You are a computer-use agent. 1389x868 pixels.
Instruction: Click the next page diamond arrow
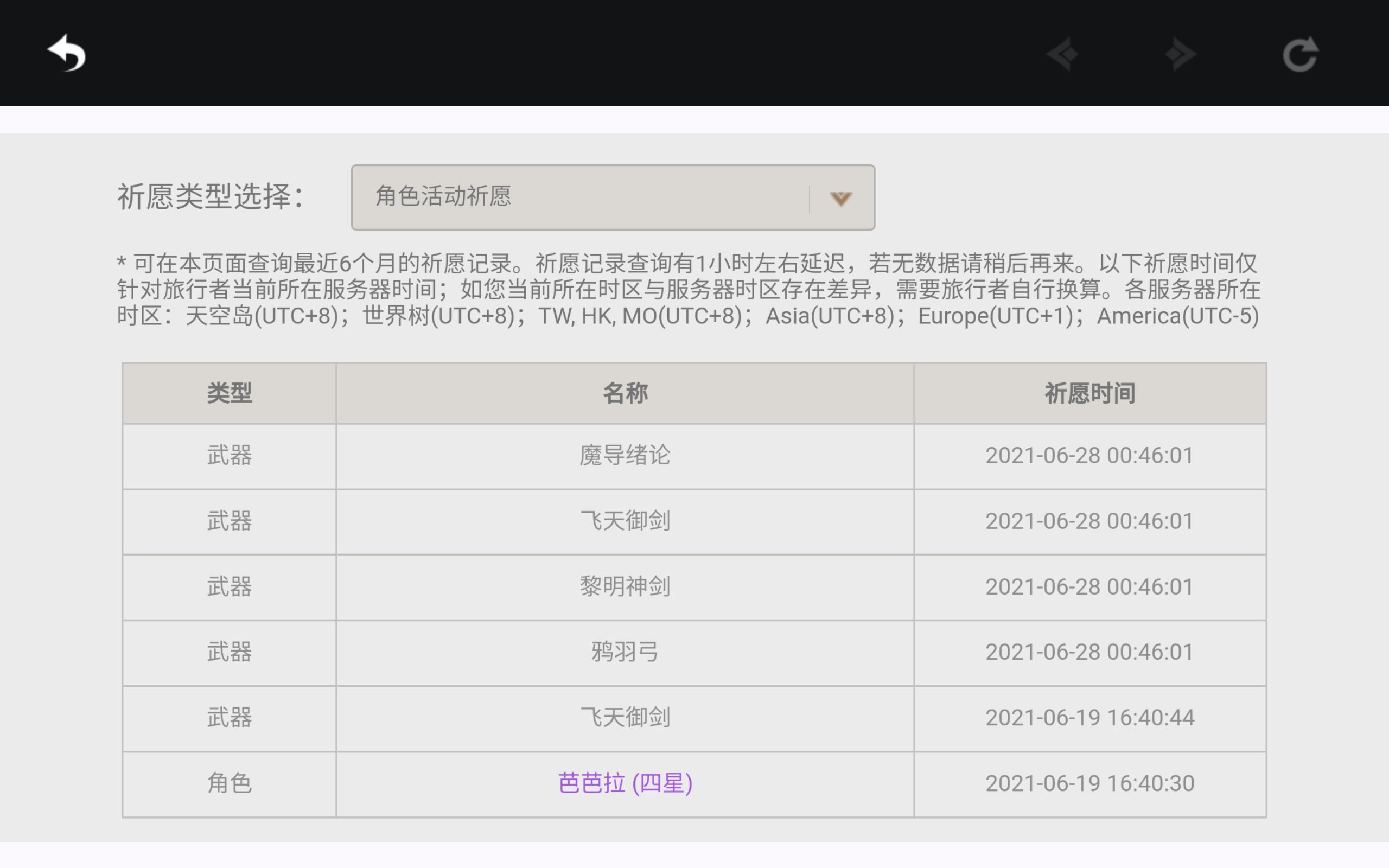[1181, 55]
